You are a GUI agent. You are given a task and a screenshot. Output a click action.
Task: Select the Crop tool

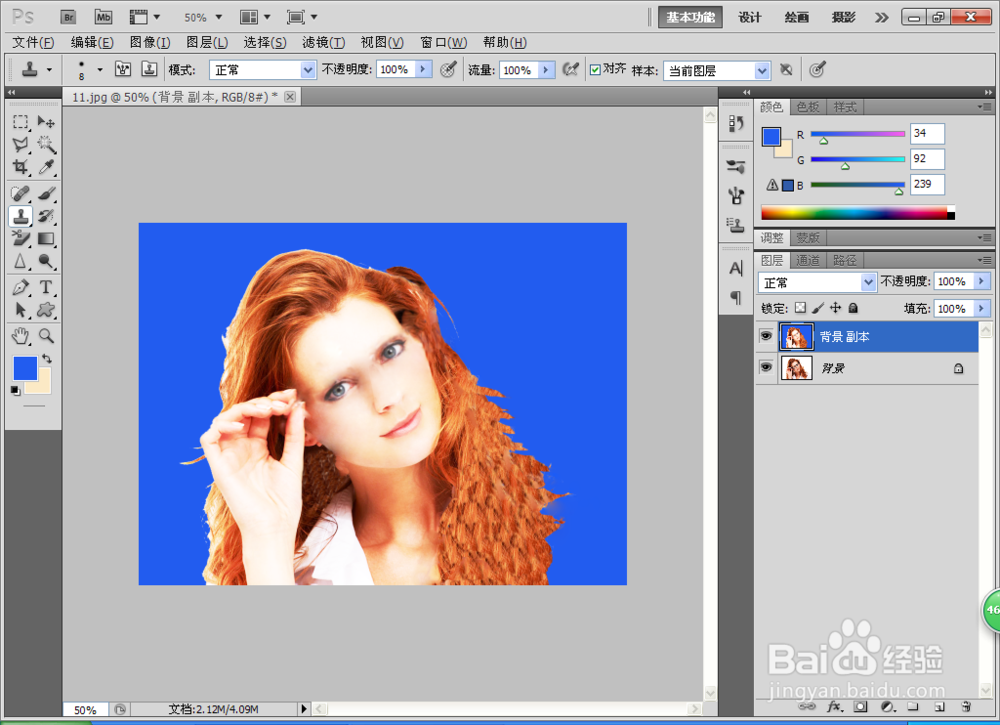tap(20, 167)
